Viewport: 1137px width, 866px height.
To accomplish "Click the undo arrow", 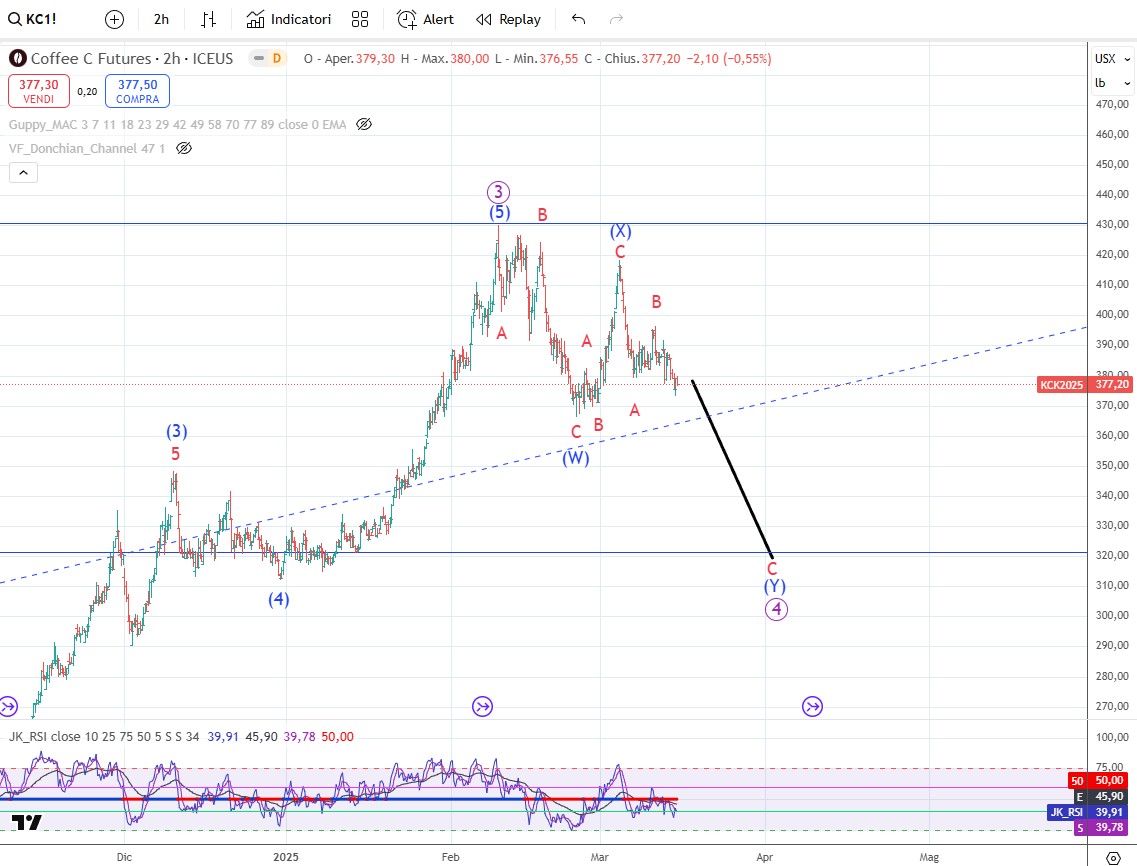I will tap(578, 19).
